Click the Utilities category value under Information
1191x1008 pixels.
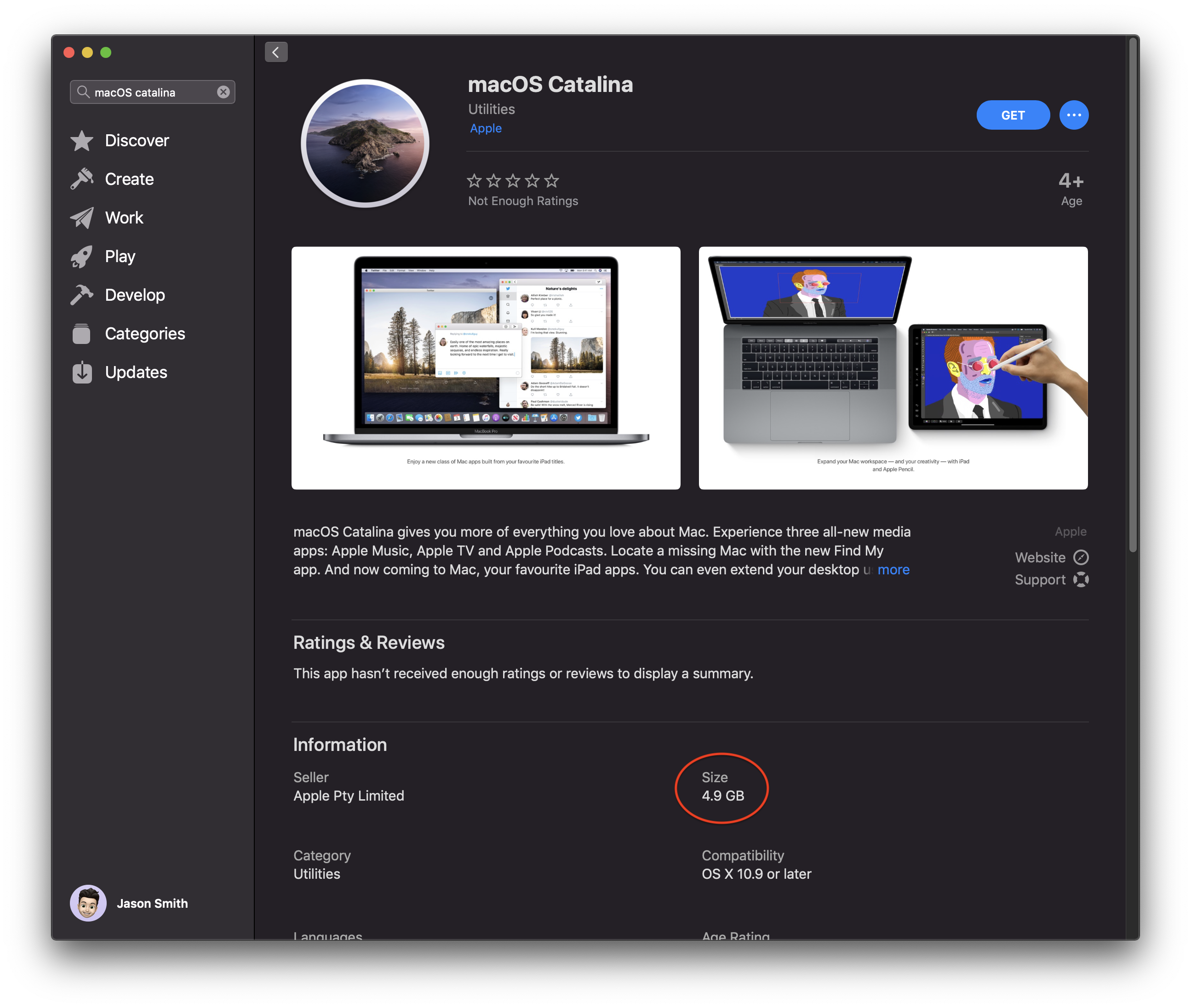[x=317, y=874]
